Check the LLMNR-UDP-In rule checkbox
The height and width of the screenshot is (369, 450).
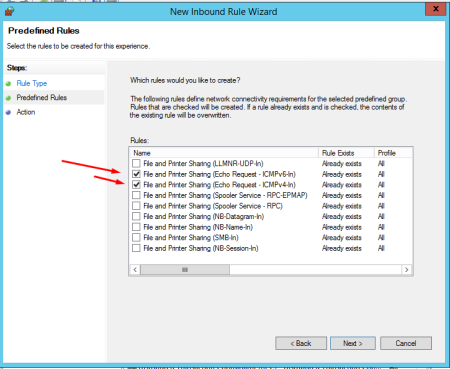136,163
